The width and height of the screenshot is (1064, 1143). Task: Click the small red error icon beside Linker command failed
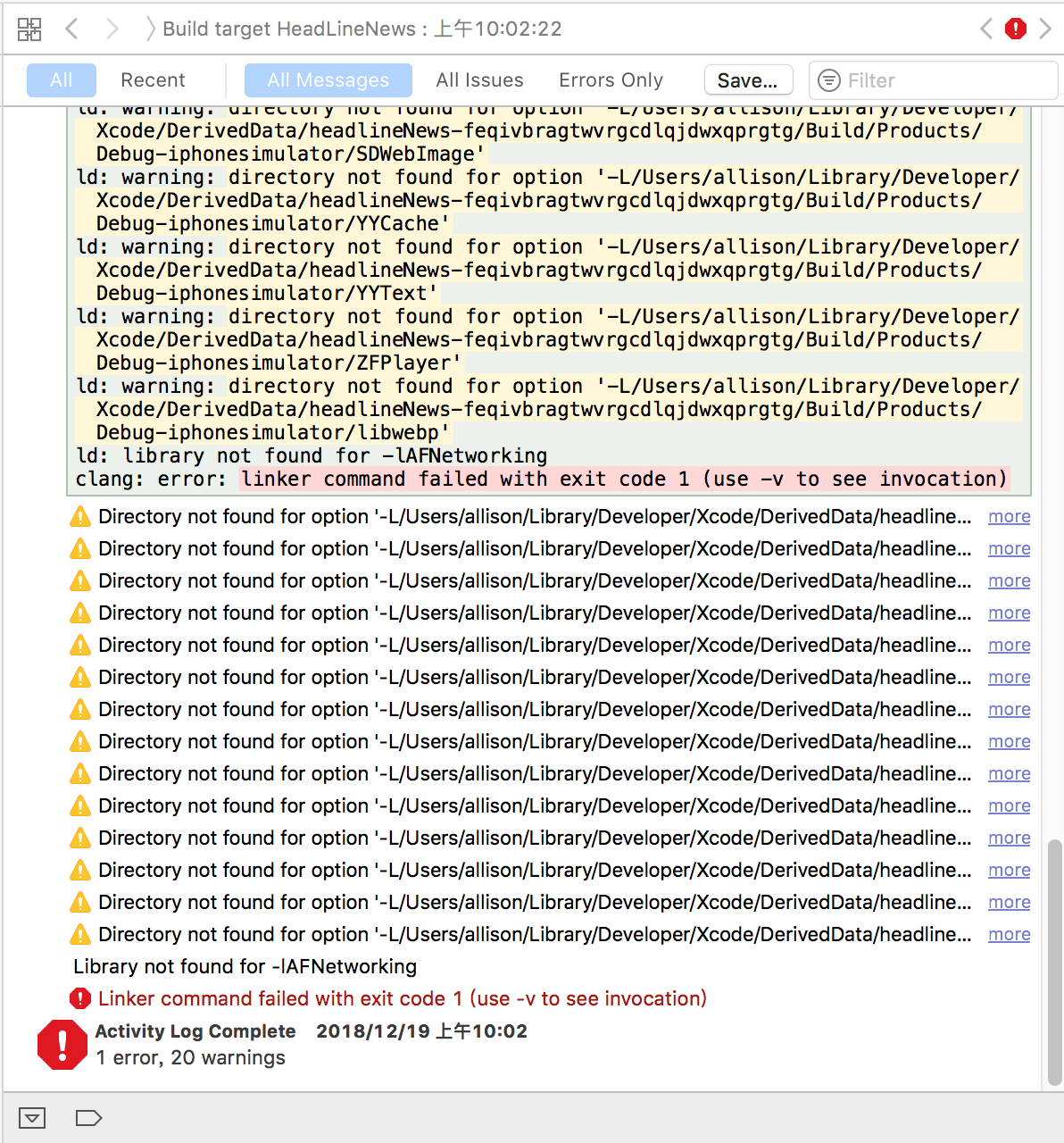(x=80, y=999)
